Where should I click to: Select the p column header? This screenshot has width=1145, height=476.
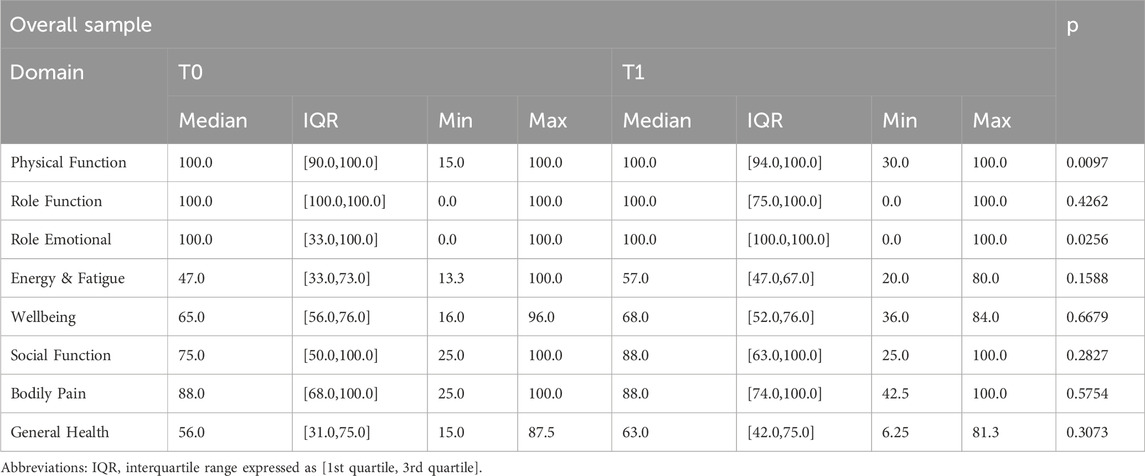pos(1073,25)
